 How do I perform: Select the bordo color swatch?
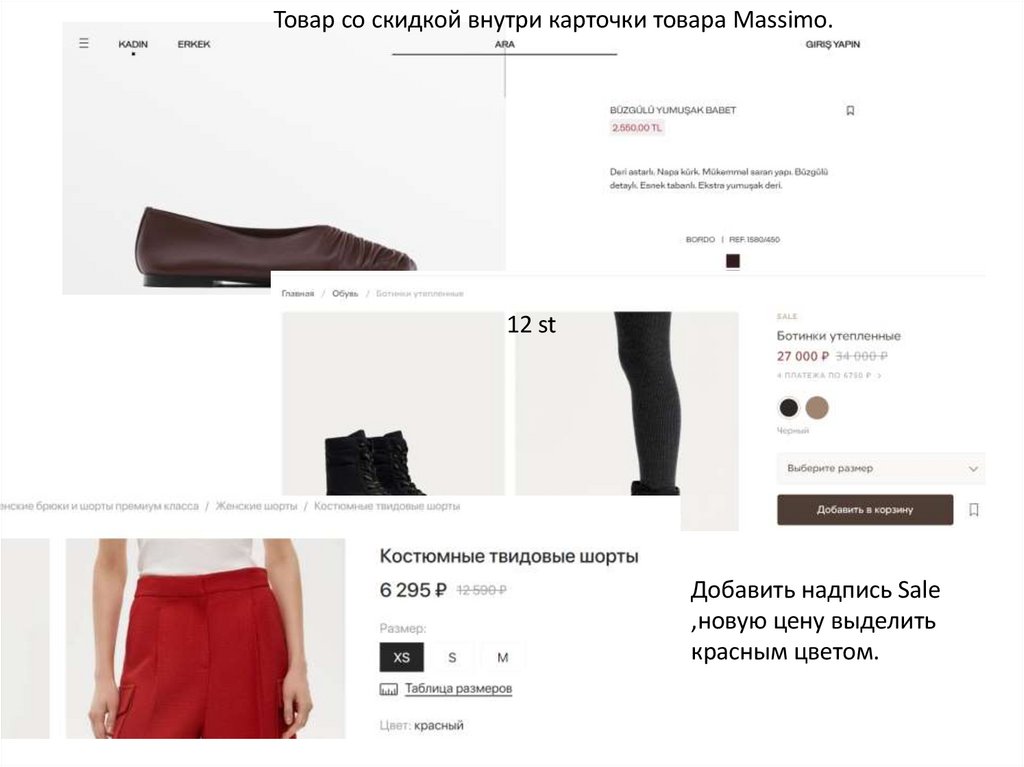click(x=733, y=261)
